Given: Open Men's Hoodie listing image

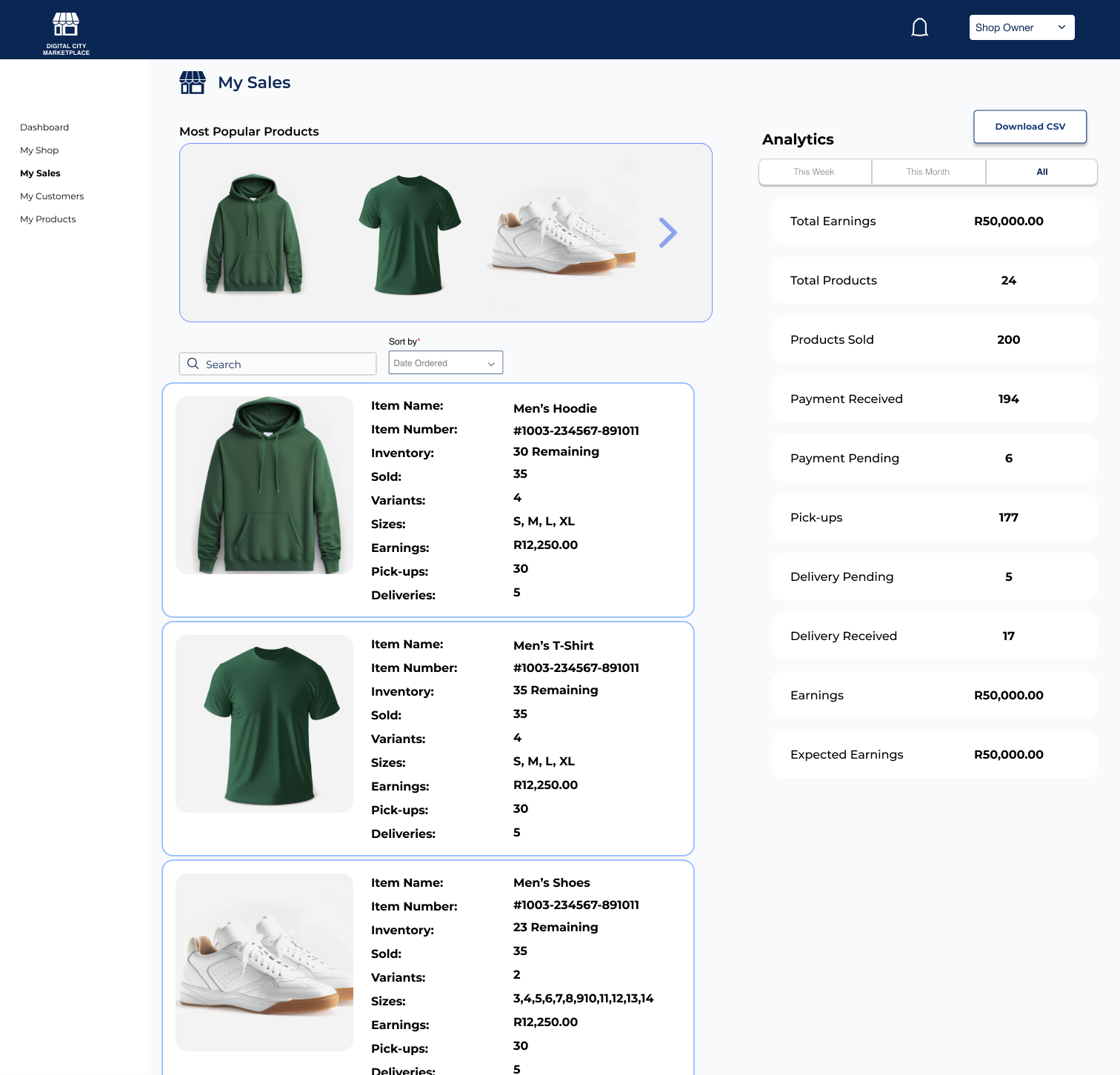Looking at the screenshot, I should (264, 485).
